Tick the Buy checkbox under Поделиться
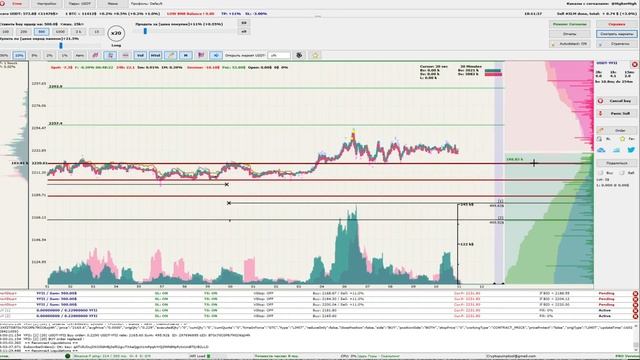The height and width of the screenshot is (360, 640). [600, 173]
